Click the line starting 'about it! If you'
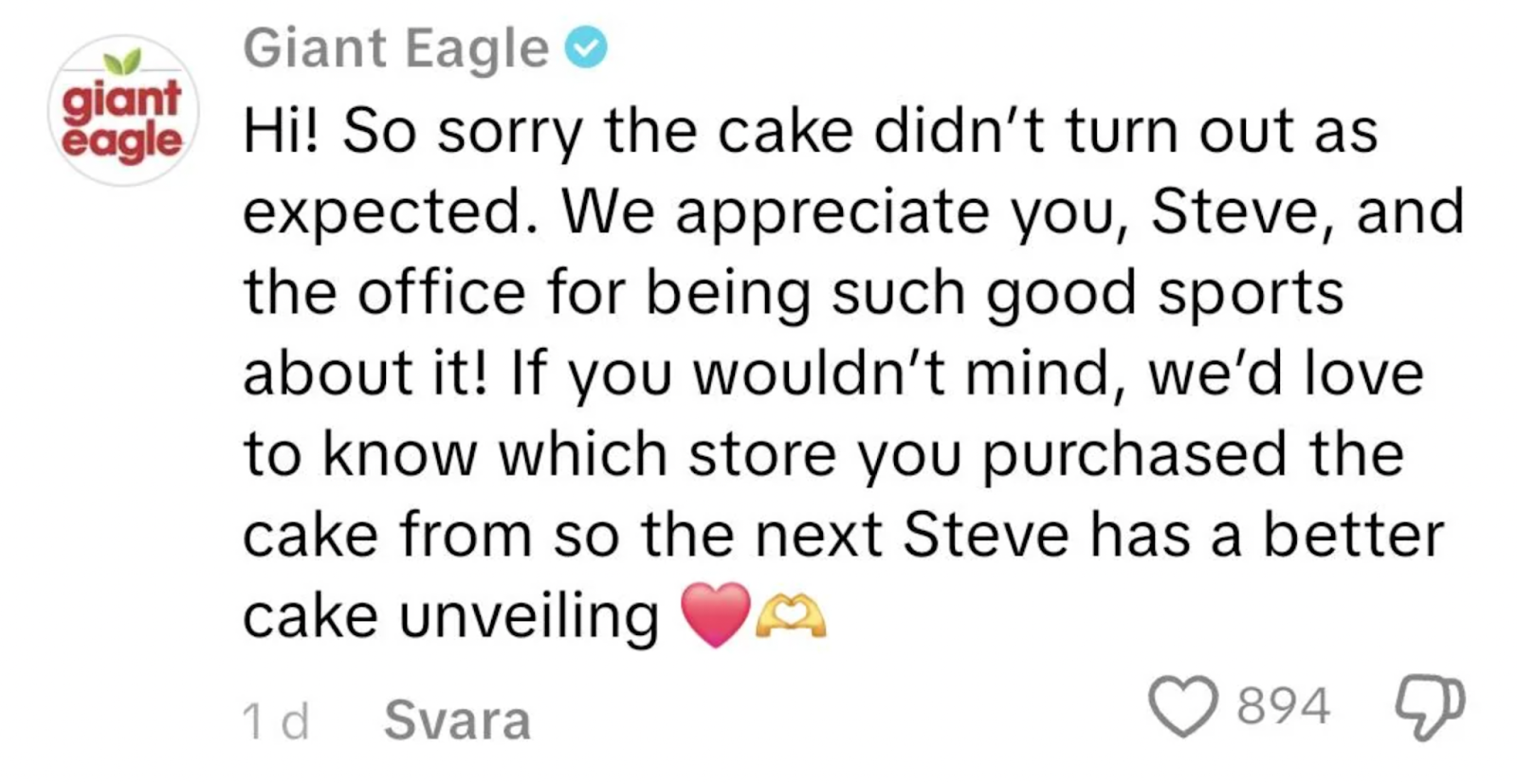Viewport: 1517px width, 784px height. pyautogui.click(x=832, y=373)
